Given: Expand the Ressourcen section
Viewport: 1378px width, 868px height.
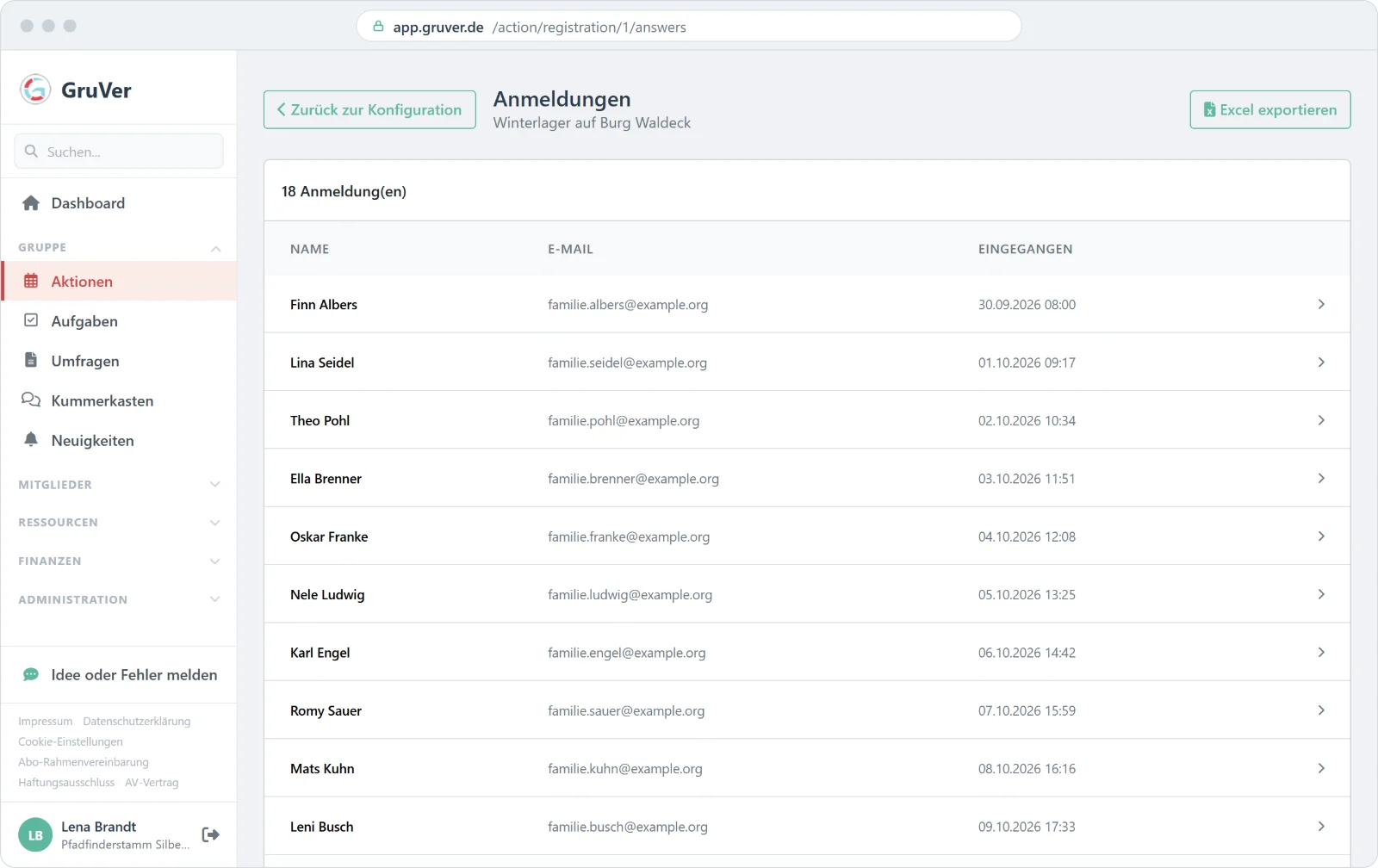Looking at the screenshot, I should click(119, 522).
